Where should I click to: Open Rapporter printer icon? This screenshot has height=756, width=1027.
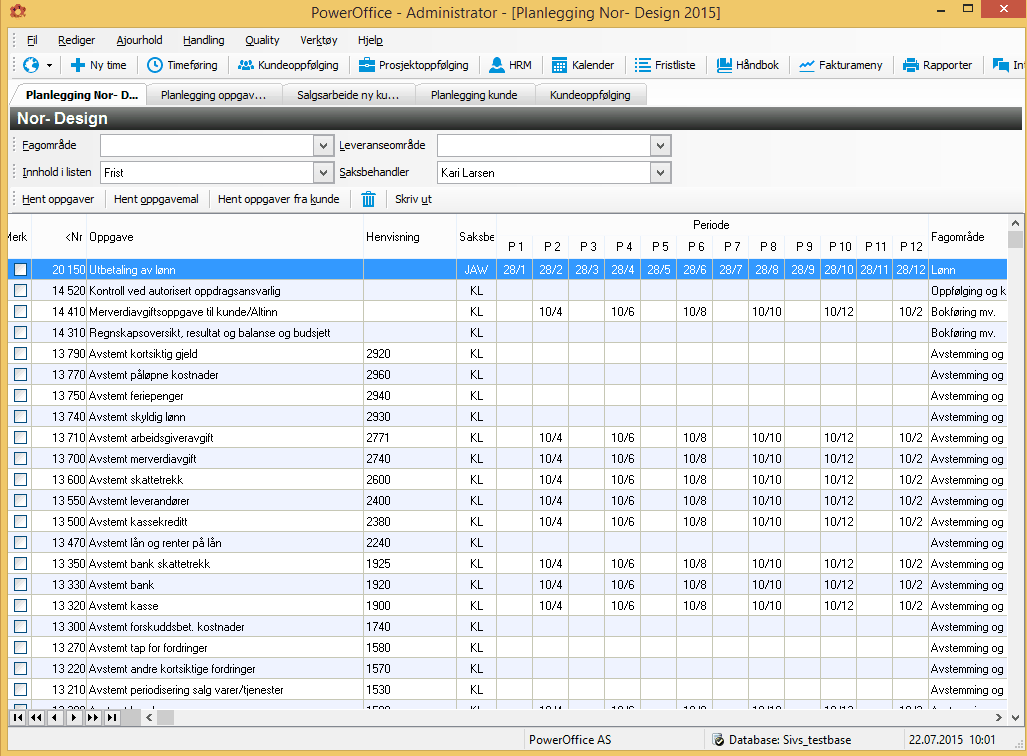pos(910,65)
